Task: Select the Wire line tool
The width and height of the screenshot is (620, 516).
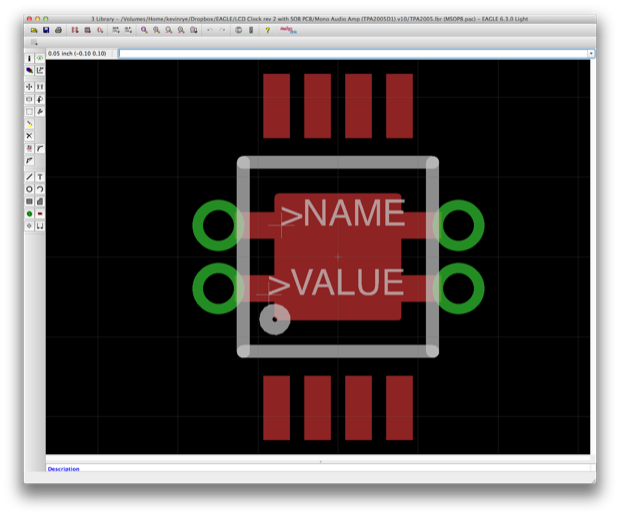Action: point(29,177)
